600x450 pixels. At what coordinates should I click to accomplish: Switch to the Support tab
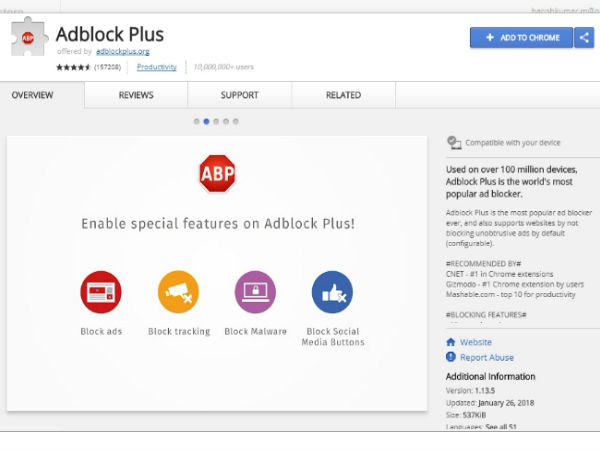[240, 95]
